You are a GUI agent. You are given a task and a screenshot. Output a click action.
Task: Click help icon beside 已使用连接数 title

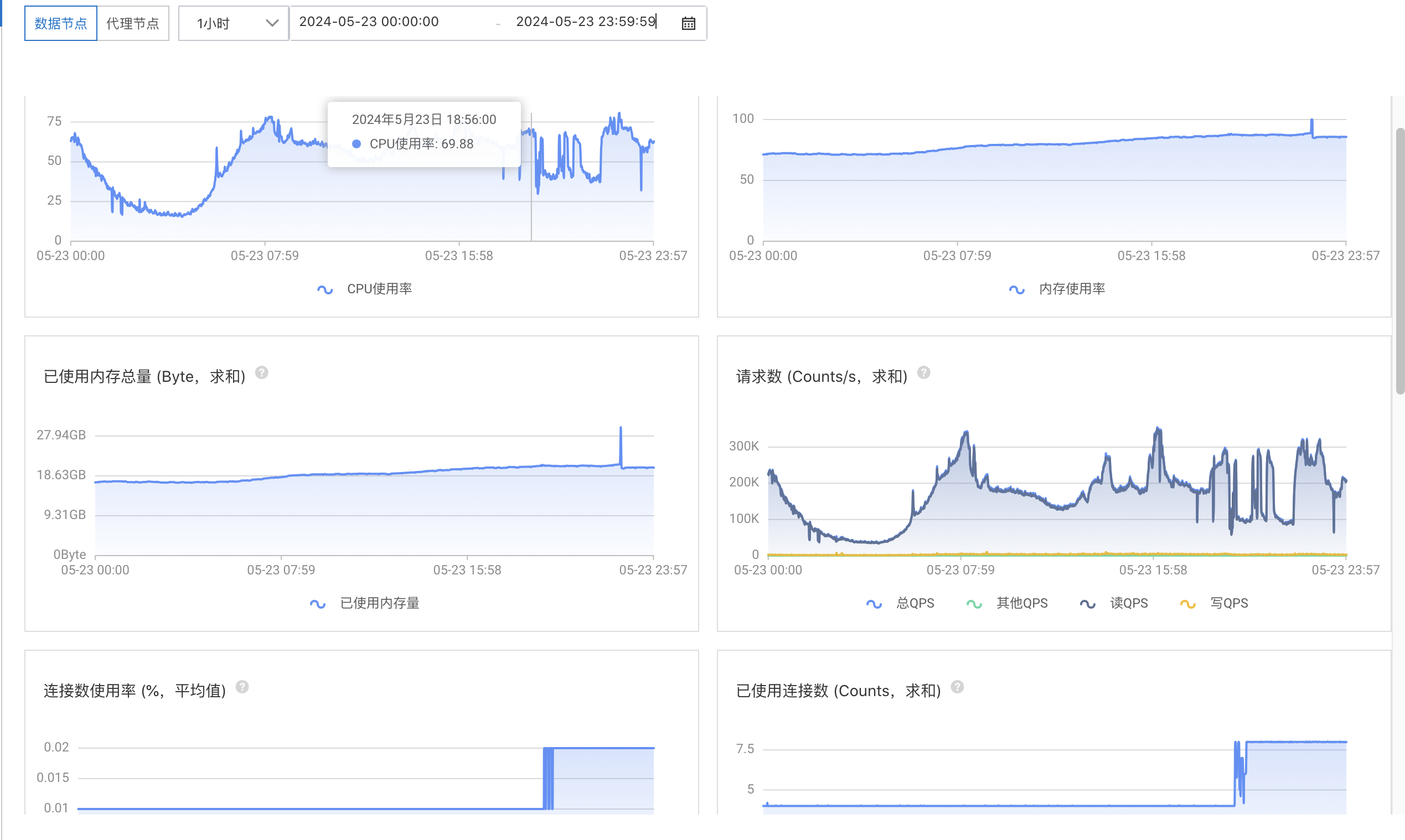(x=957, y=687)
